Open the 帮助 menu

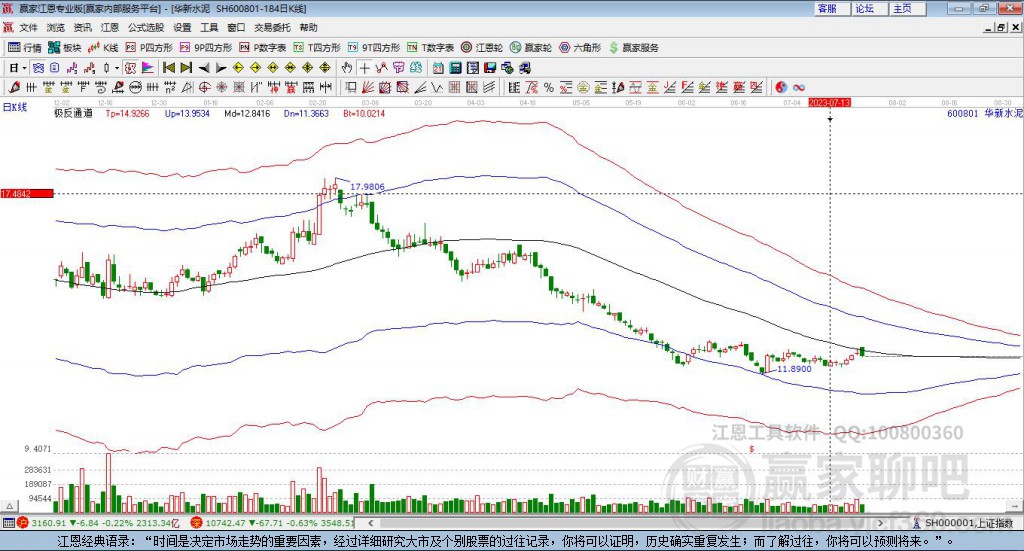[x=308, y=27]
